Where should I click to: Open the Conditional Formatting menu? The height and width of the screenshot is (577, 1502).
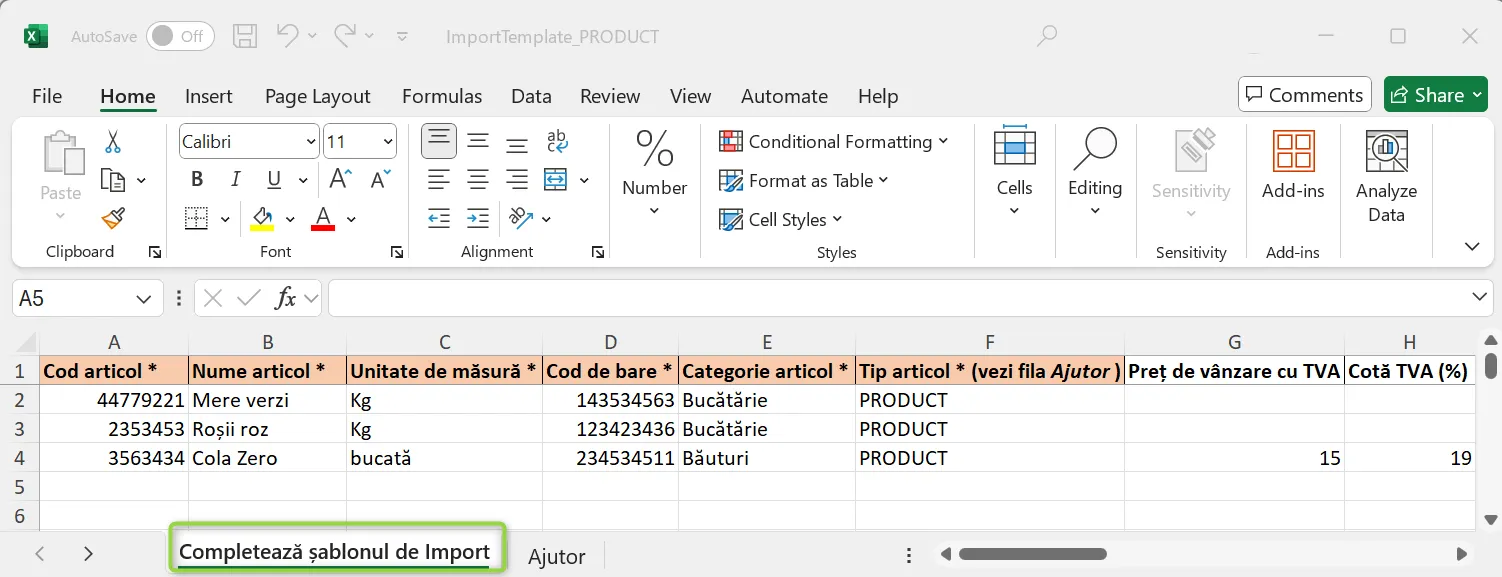click(833, 141)
